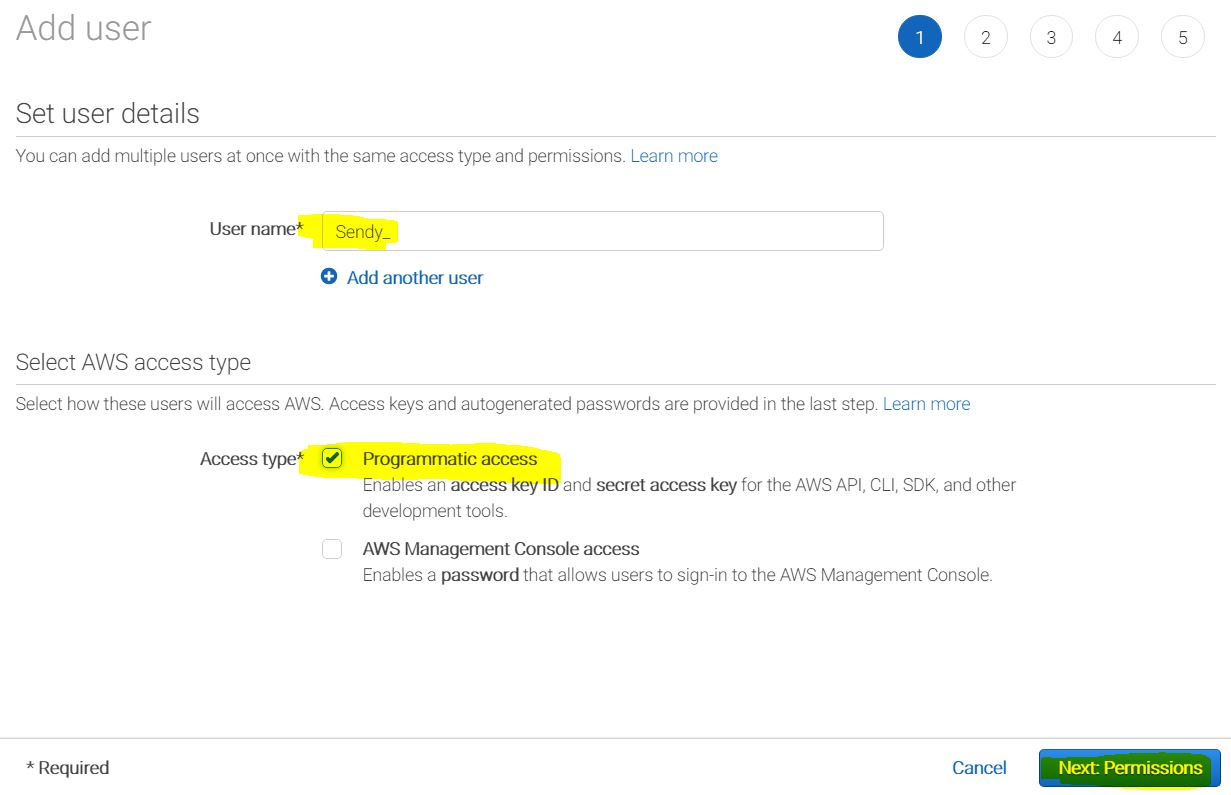Click the Programmatic access label text
The height and width of the screenshot is (795, 1231).
(450, 459)
